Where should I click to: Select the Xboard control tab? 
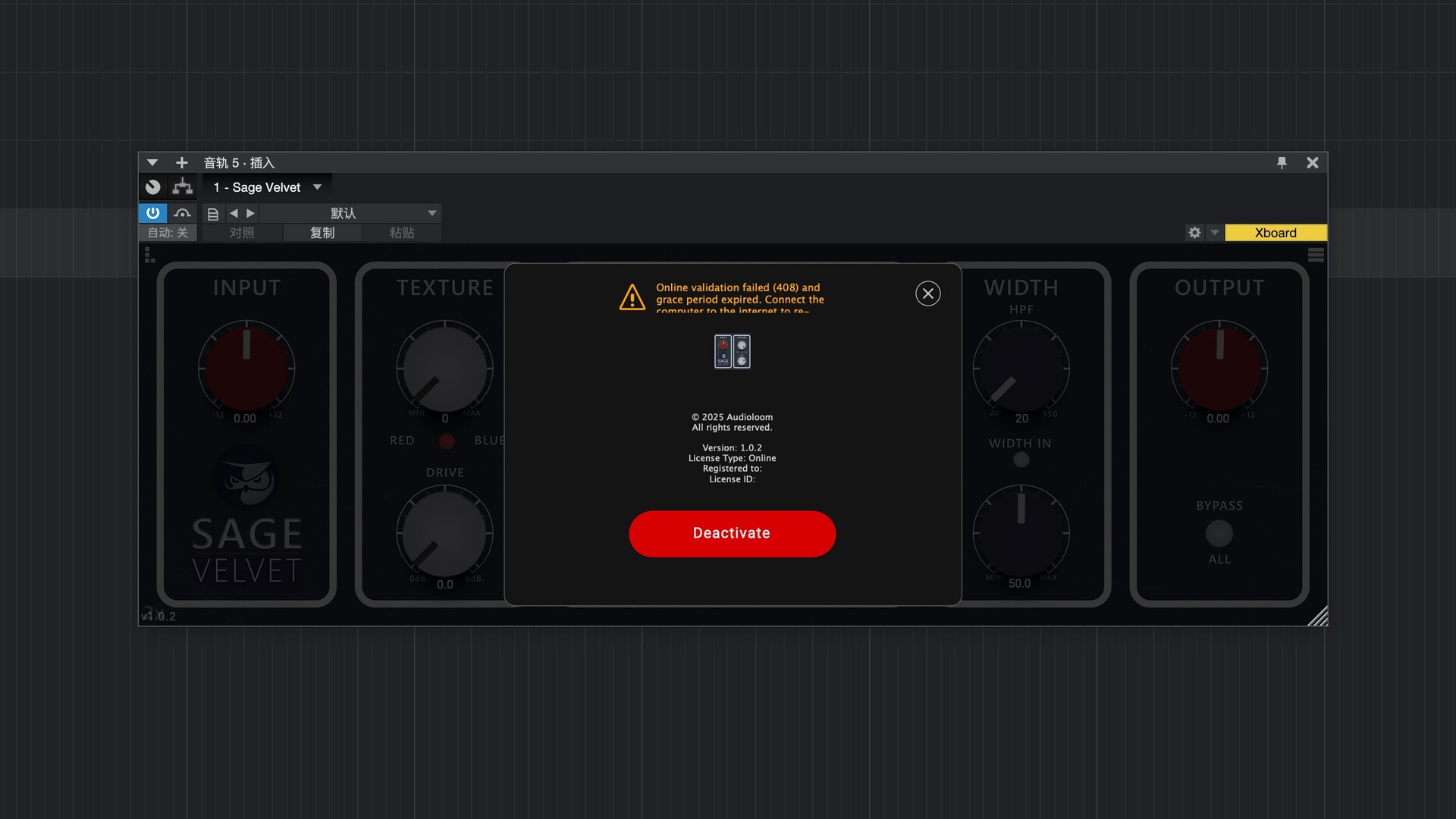(x=1276, y=233)
